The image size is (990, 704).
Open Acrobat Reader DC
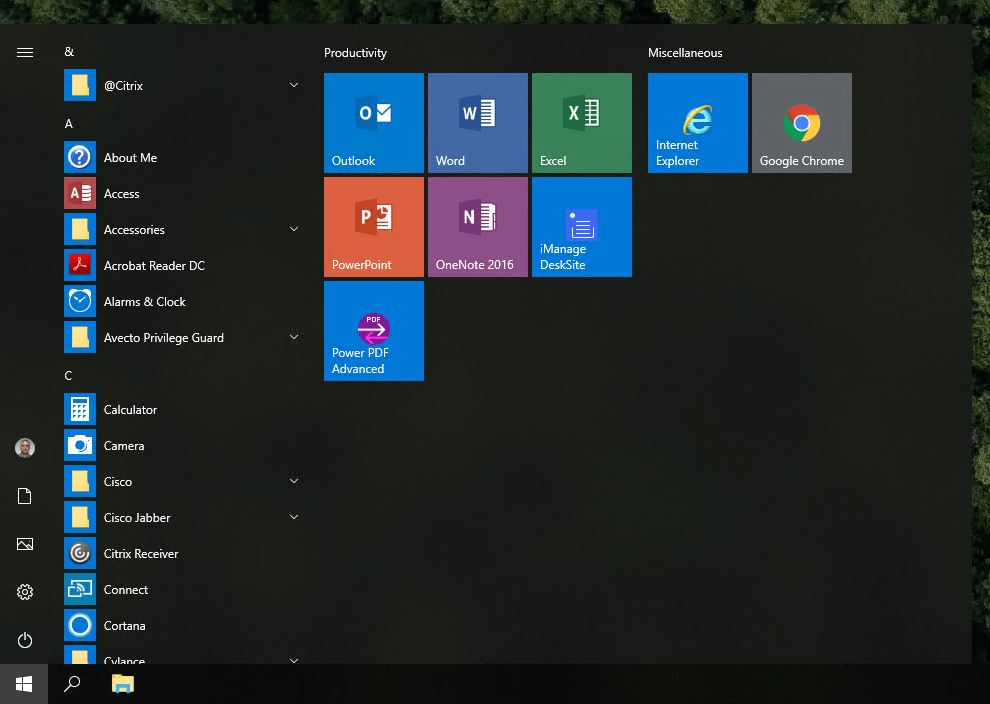tap(183, 265)
